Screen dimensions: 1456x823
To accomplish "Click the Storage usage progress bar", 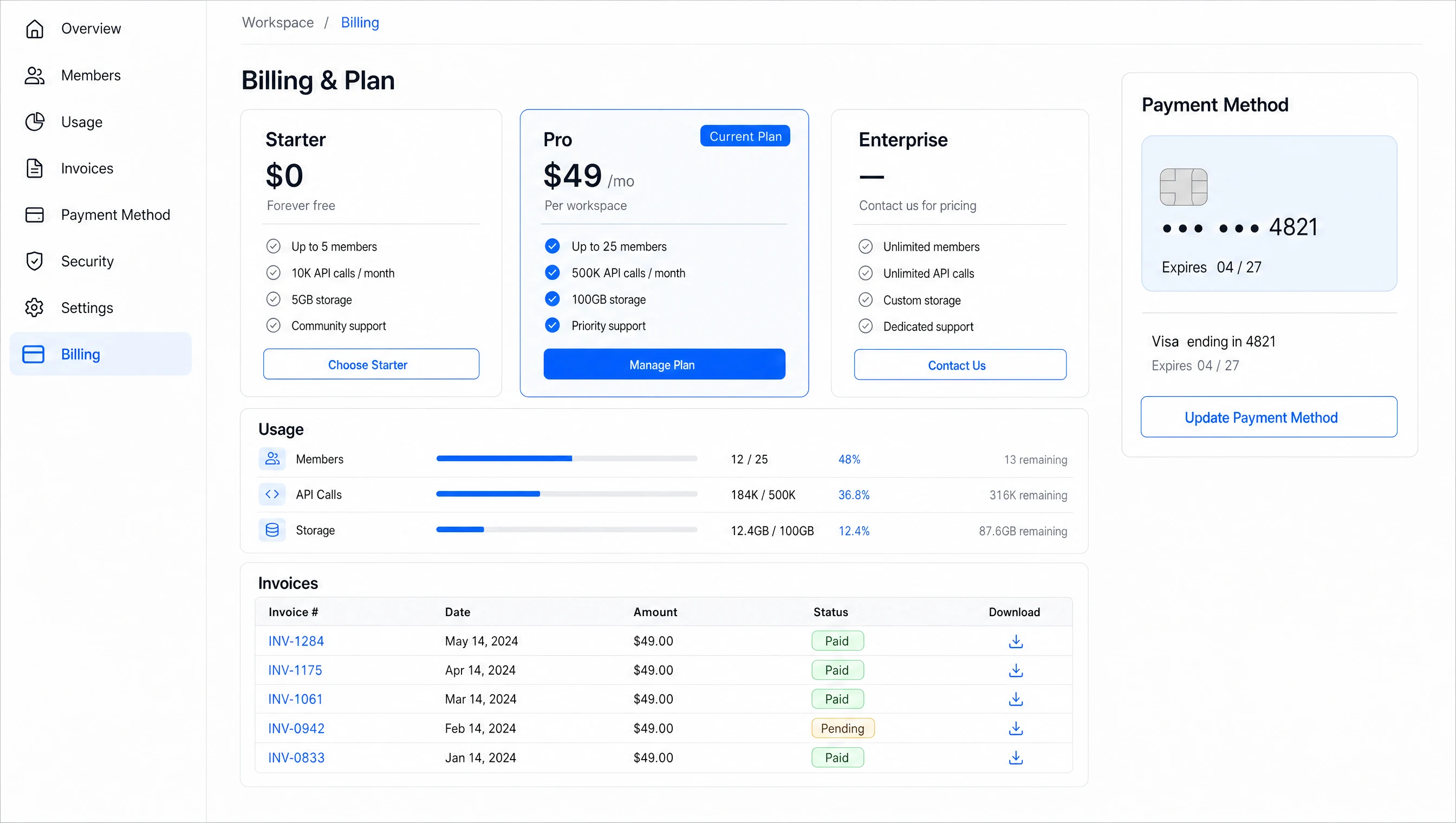I will pyautogui.click(x=567, y=530).
